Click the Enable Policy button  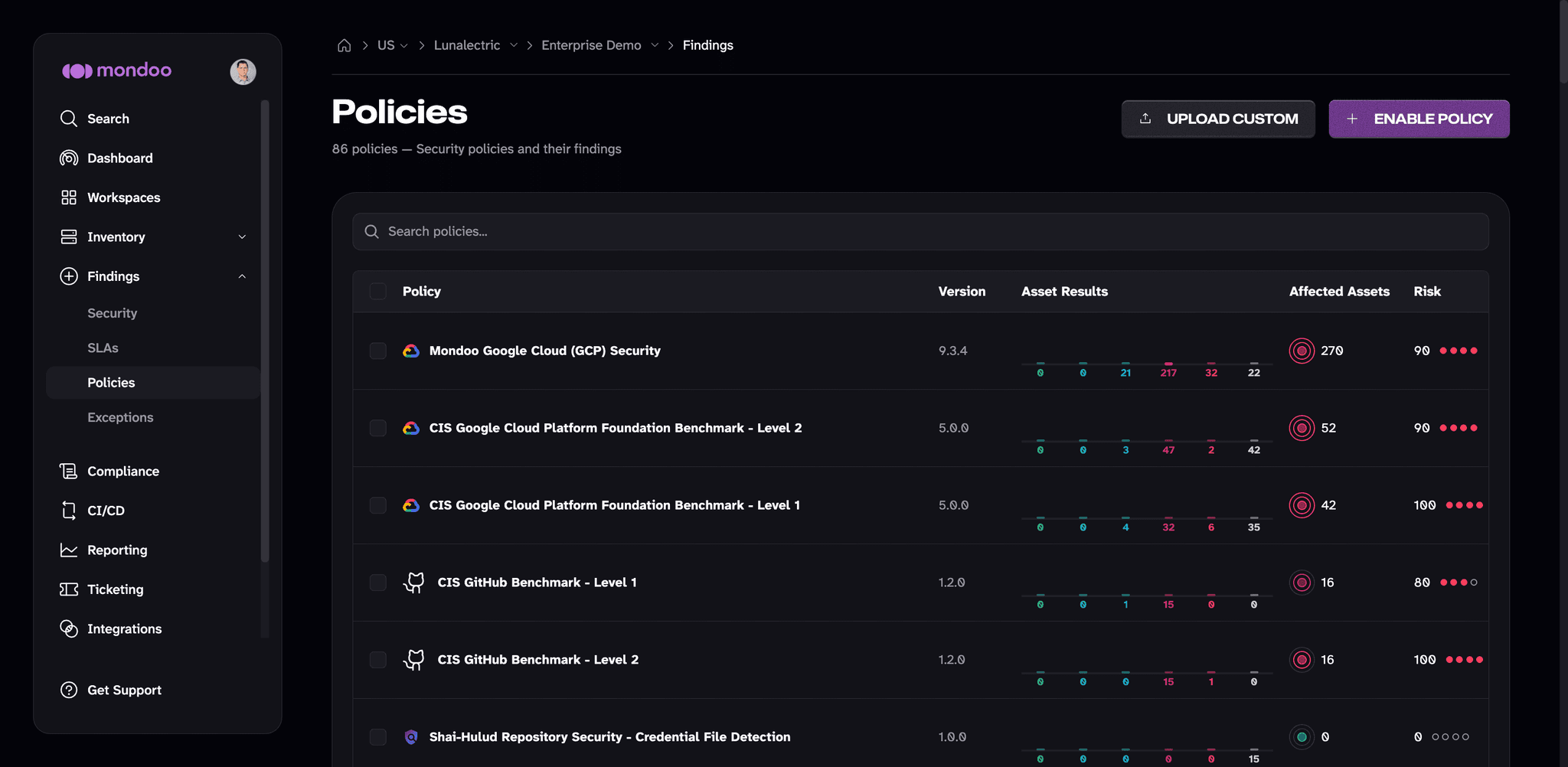tap(1419, 119)
